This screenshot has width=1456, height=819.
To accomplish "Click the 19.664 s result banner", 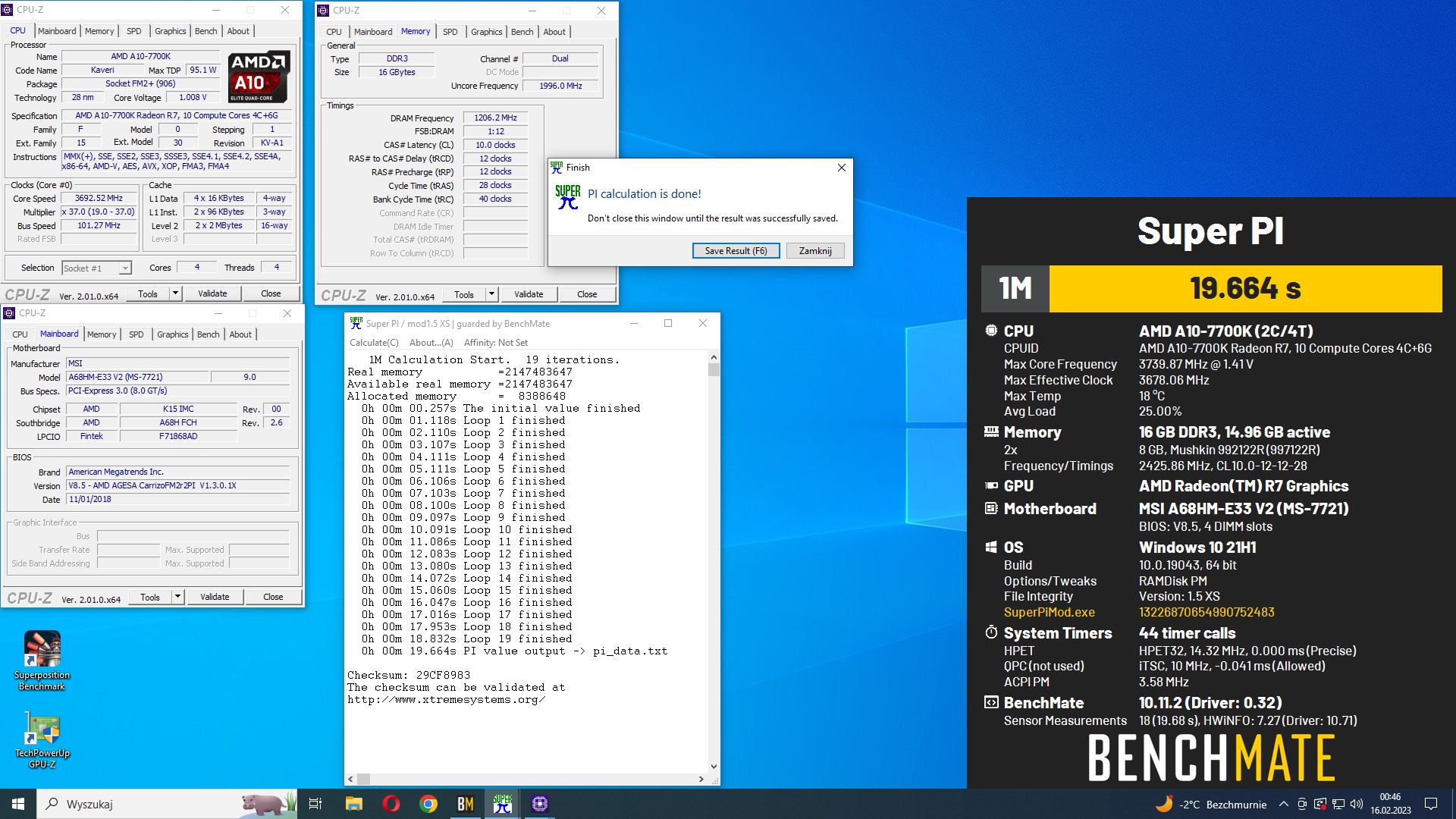I will [1245, 289].
